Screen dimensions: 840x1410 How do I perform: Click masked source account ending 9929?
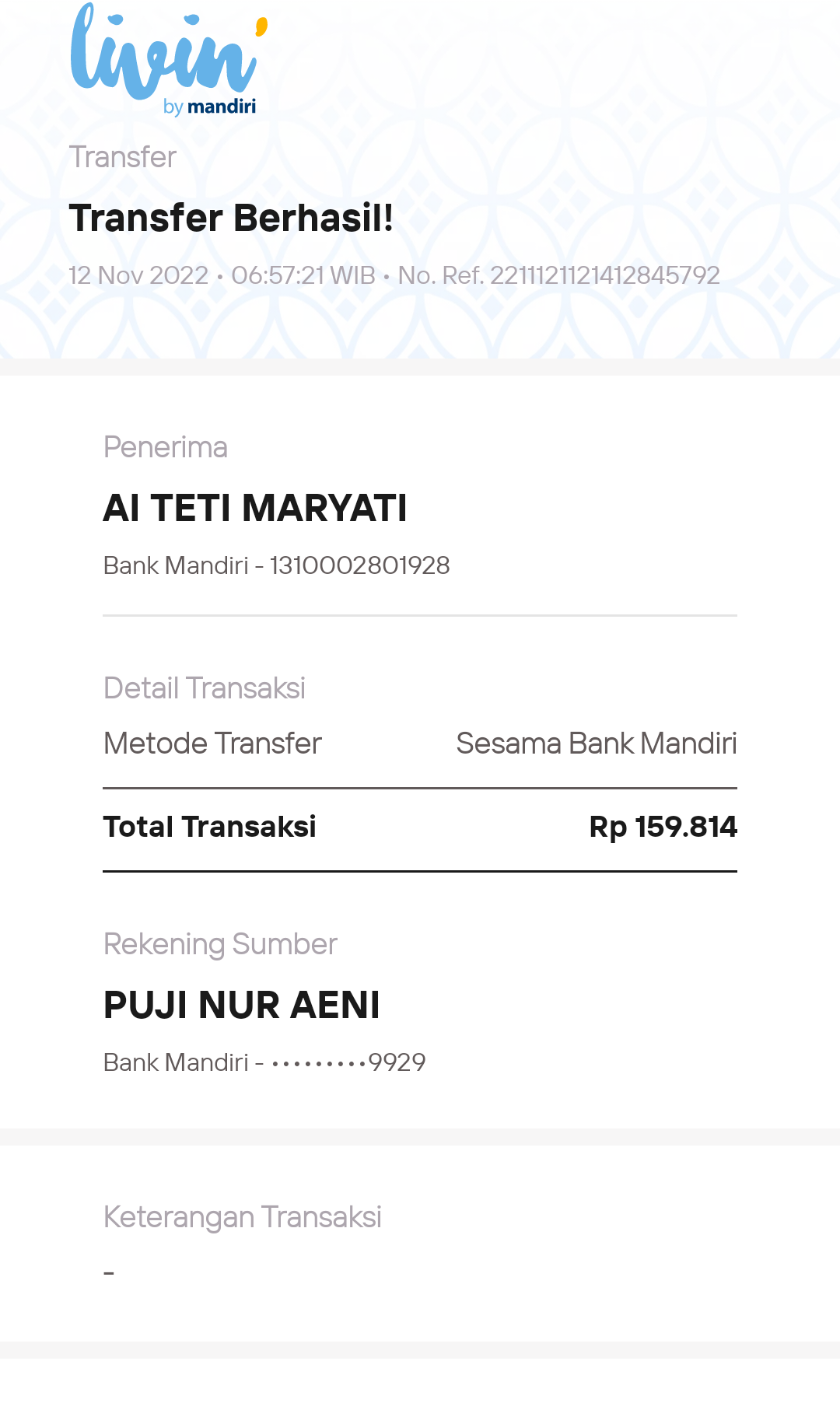pyautogui.click(x=348, y=1062)
